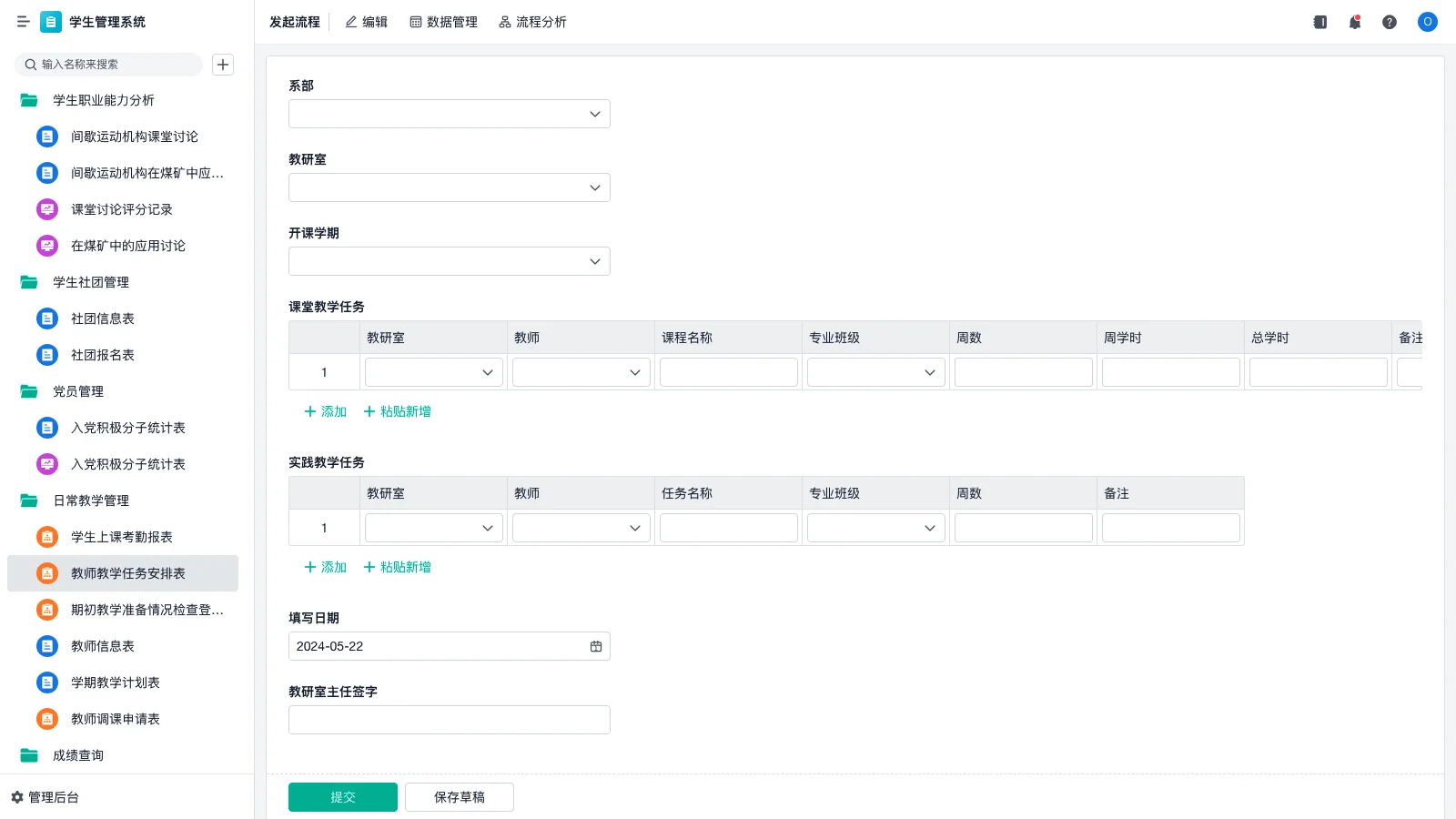Click the + button to create new item
The height and width of the screenshot is (819, 1456).
pos(223,65)
